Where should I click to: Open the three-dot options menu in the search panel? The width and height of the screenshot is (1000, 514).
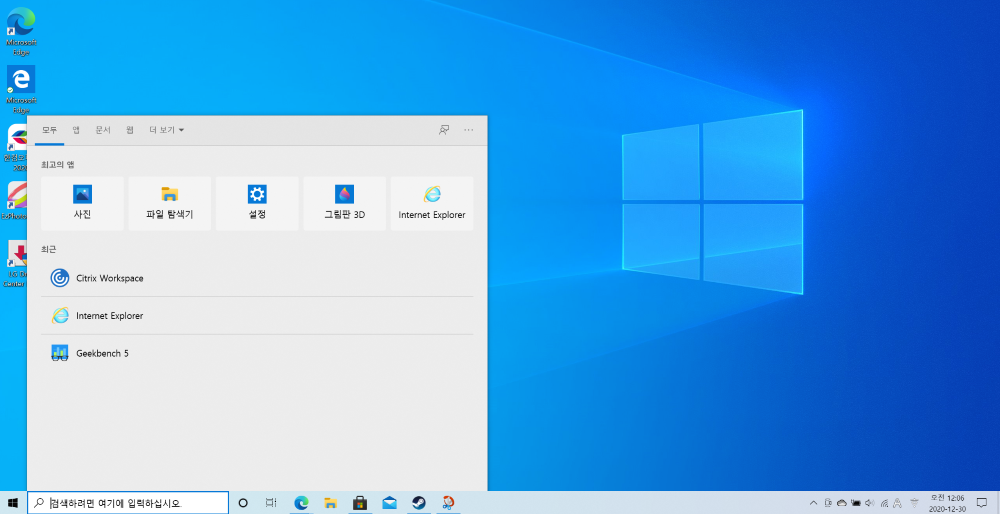pyautogui.click(x=469, y=130)
